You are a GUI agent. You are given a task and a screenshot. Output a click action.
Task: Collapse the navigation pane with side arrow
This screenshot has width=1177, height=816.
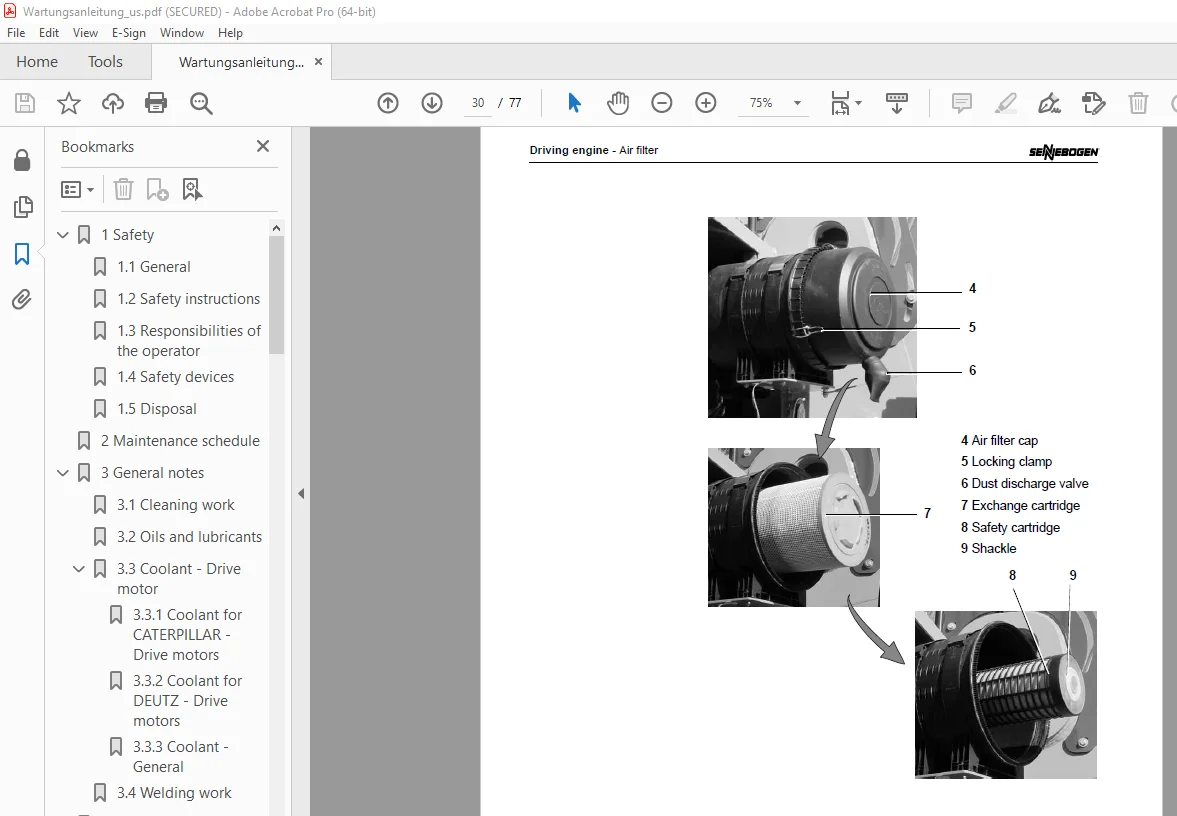point(301,493)
